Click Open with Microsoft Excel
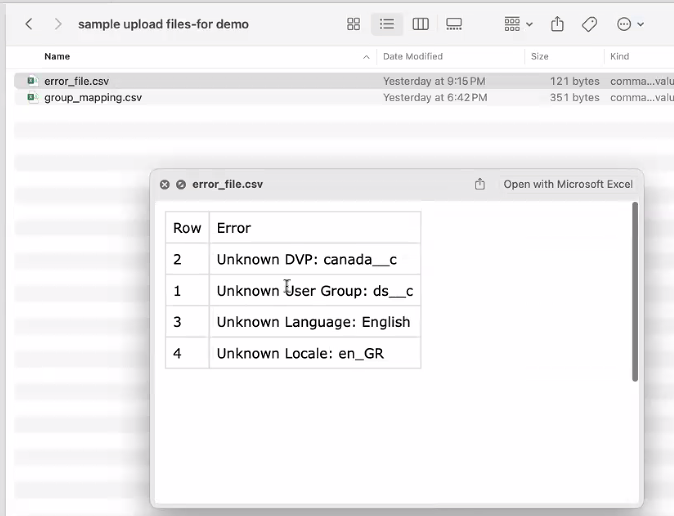This screenshot has height=516, width=674. point(568,184)
